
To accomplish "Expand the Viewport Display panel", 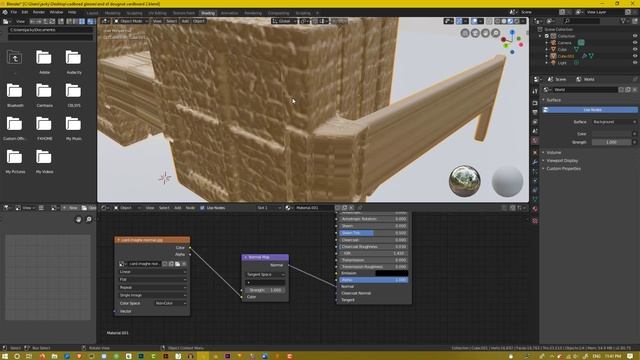I will (561, 160).
